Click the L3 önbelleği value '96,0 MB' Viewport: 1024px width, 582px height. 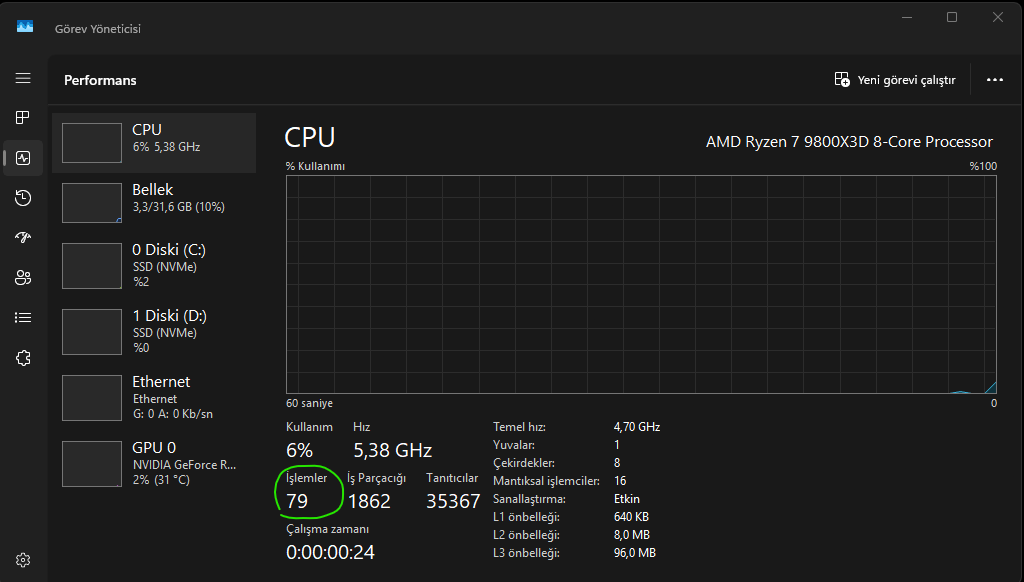[634, 553]
